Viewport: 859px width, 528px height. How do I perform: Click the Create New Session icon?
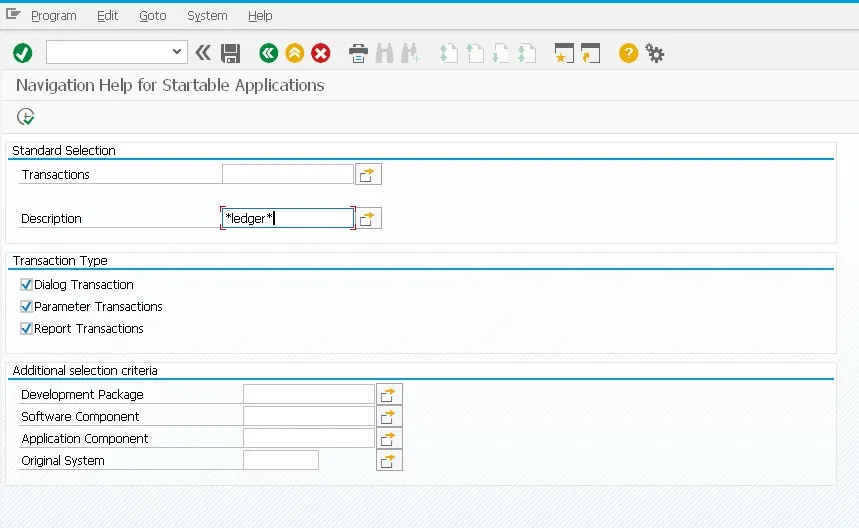(564, 53)
